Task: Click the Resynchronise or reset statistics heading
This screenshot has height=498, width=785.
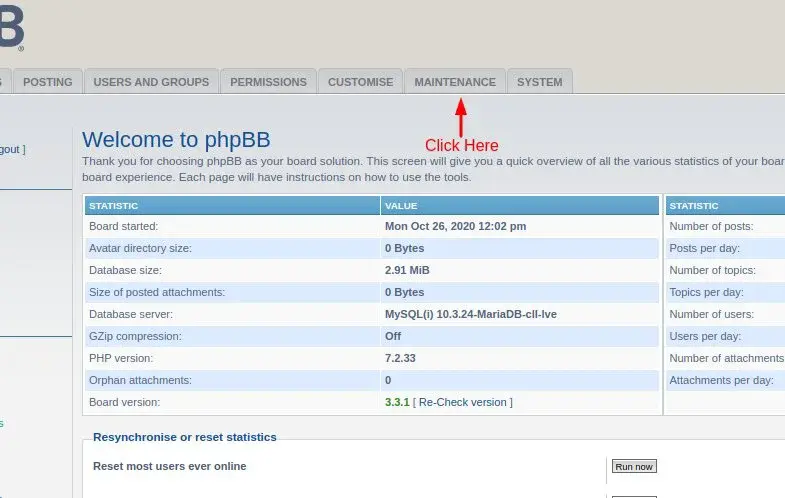Action: (x=185, y=437)
